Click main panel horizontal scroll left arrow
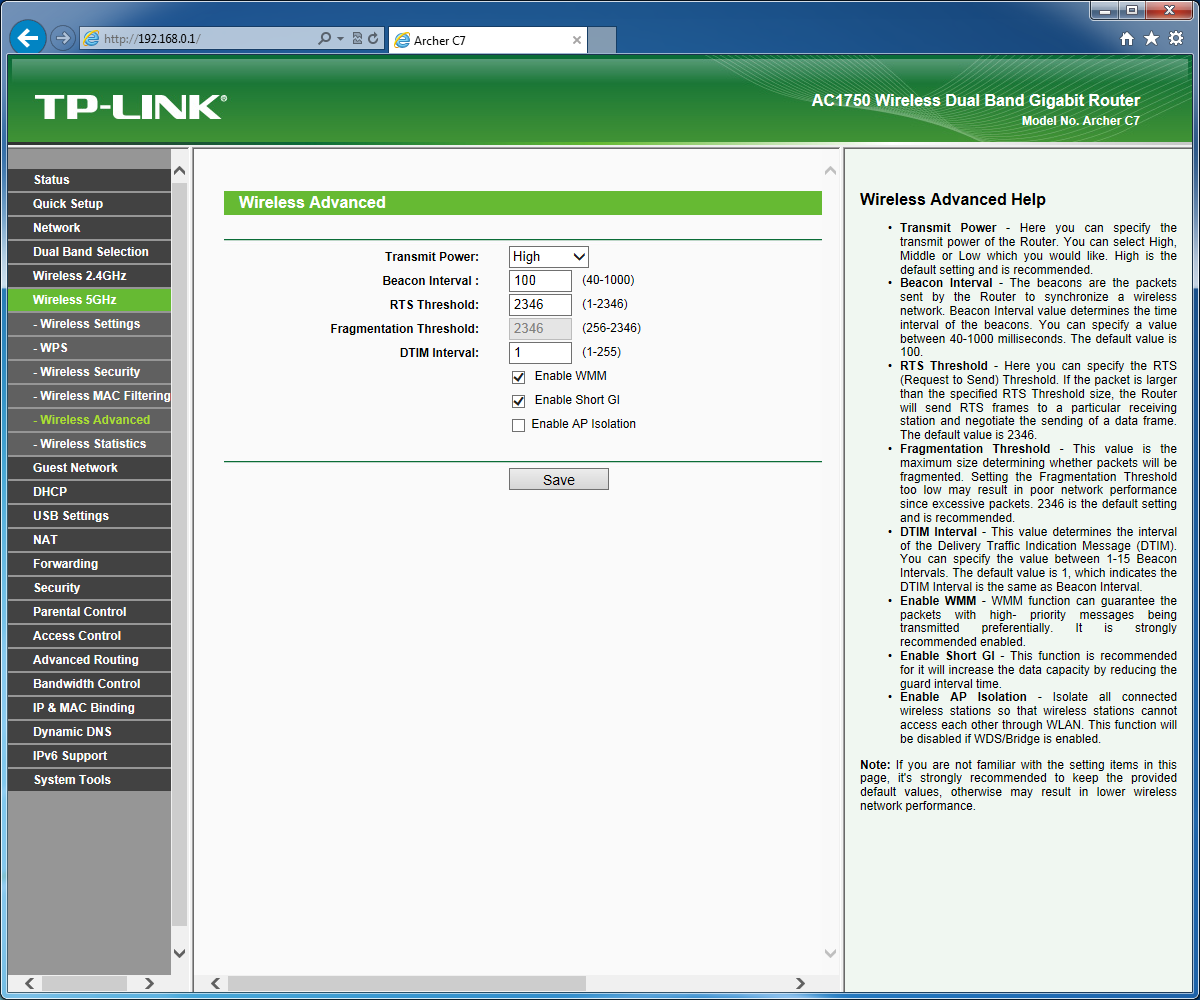This screenshot has height=1000, width=1200. [x=215, y=984]
